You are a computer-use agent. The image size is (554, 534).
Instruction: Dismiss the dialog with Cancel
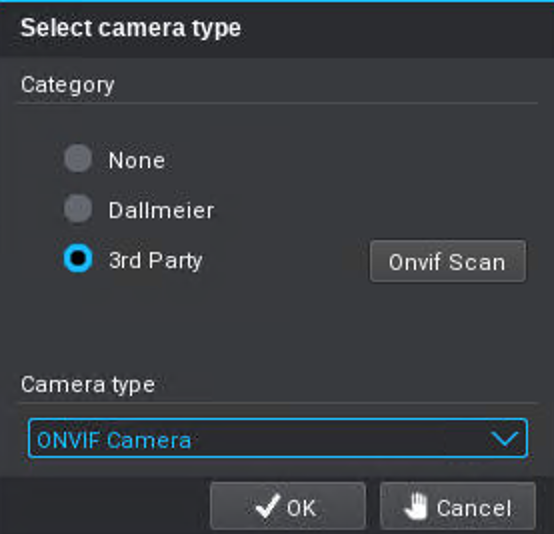pos(458,506)
